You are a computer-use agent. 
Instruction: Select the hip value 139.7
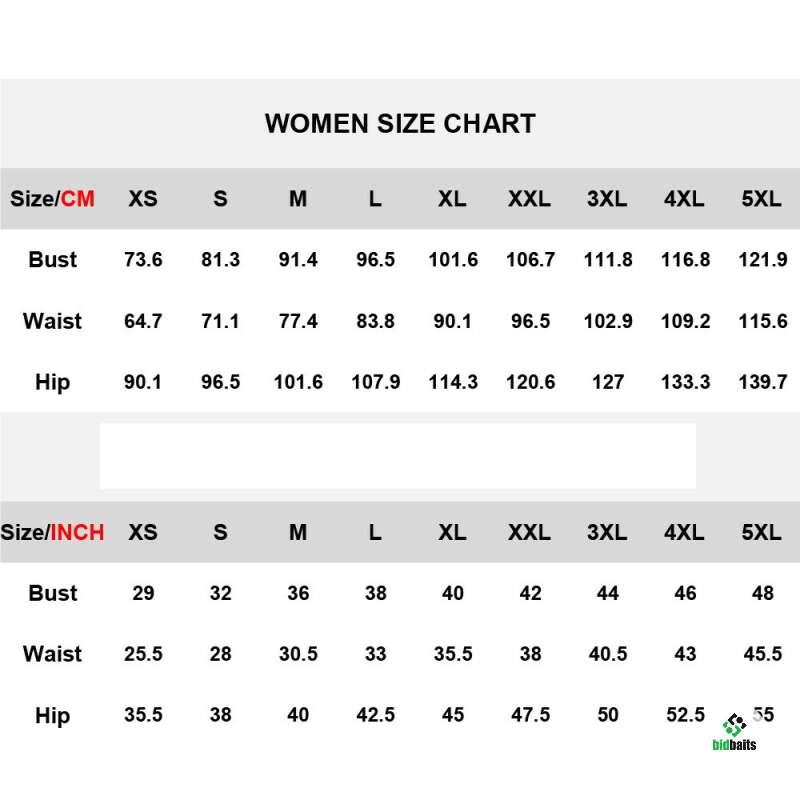tap(763, 382)
